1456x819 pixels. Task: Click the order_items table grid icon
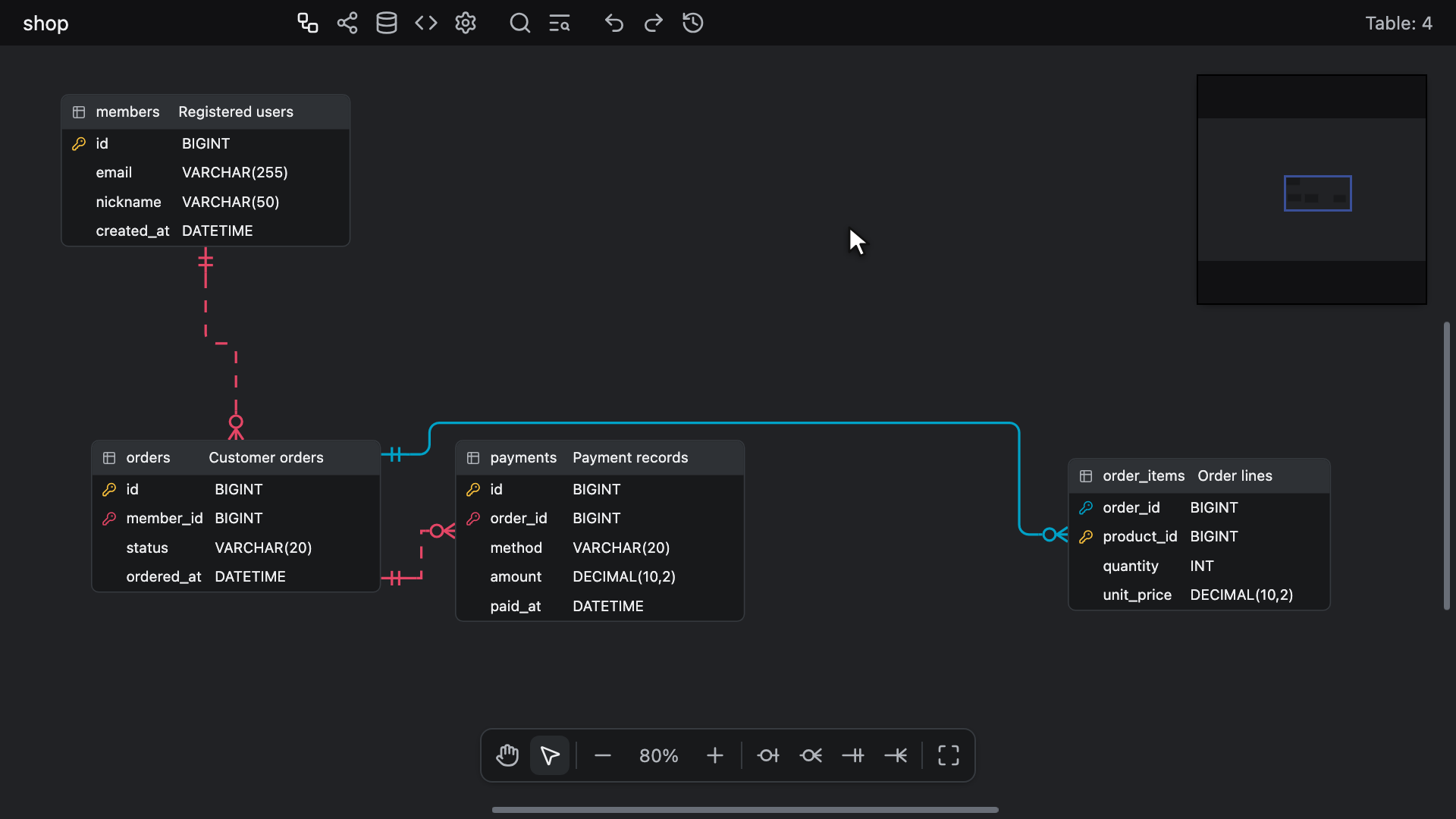[x=1086, y=476]
